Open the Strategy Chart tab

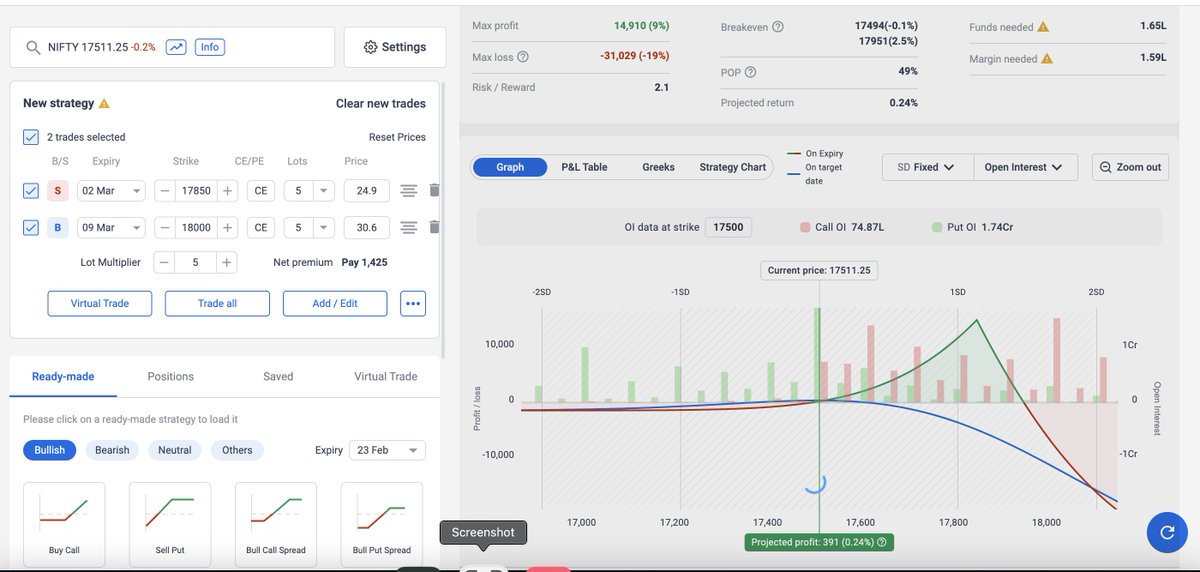click(x=732, y=167)
